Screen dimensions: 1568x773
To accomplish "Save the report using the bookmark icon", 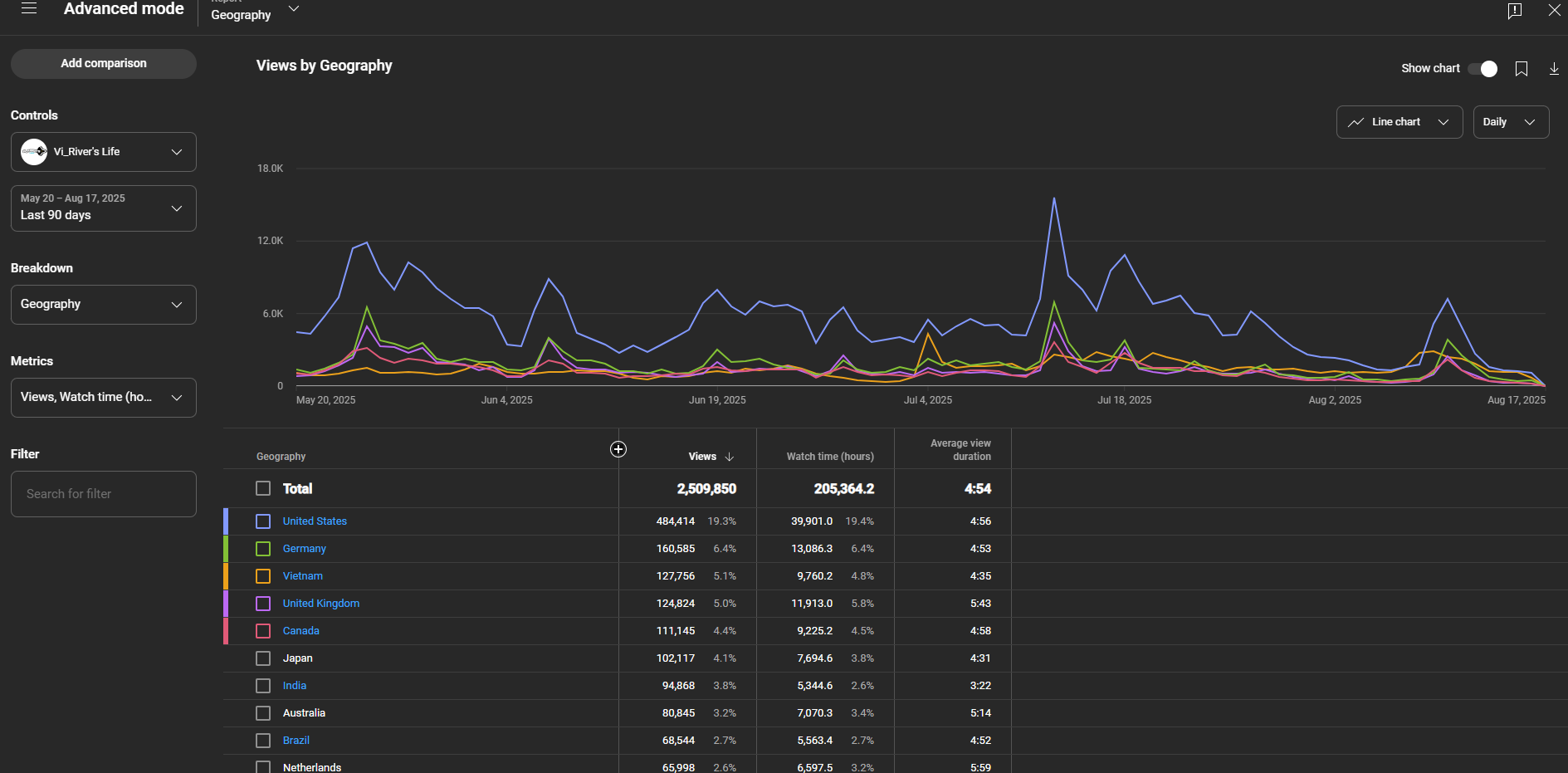I will pos(1522,69).
